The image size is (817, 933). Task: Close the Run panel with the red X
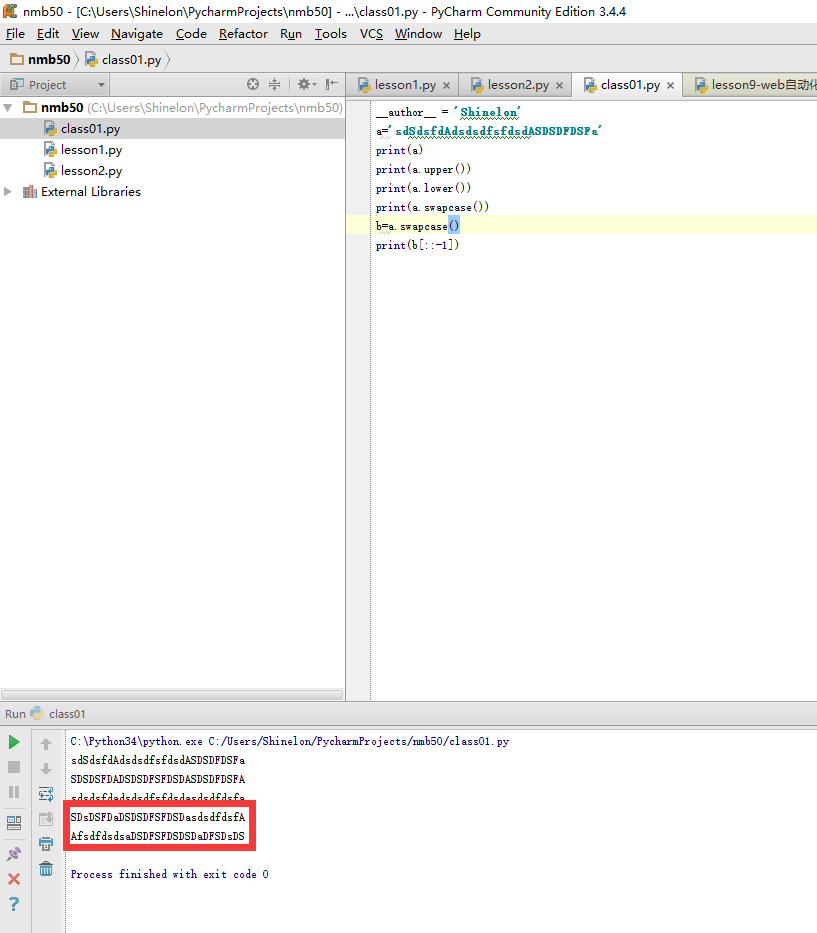14,878
